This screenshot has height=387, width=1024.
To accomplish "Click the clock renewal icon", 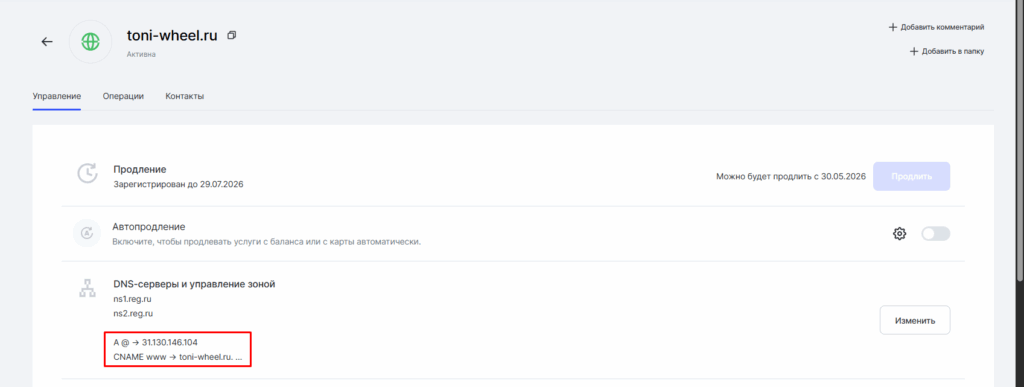I will click(87, 174).
